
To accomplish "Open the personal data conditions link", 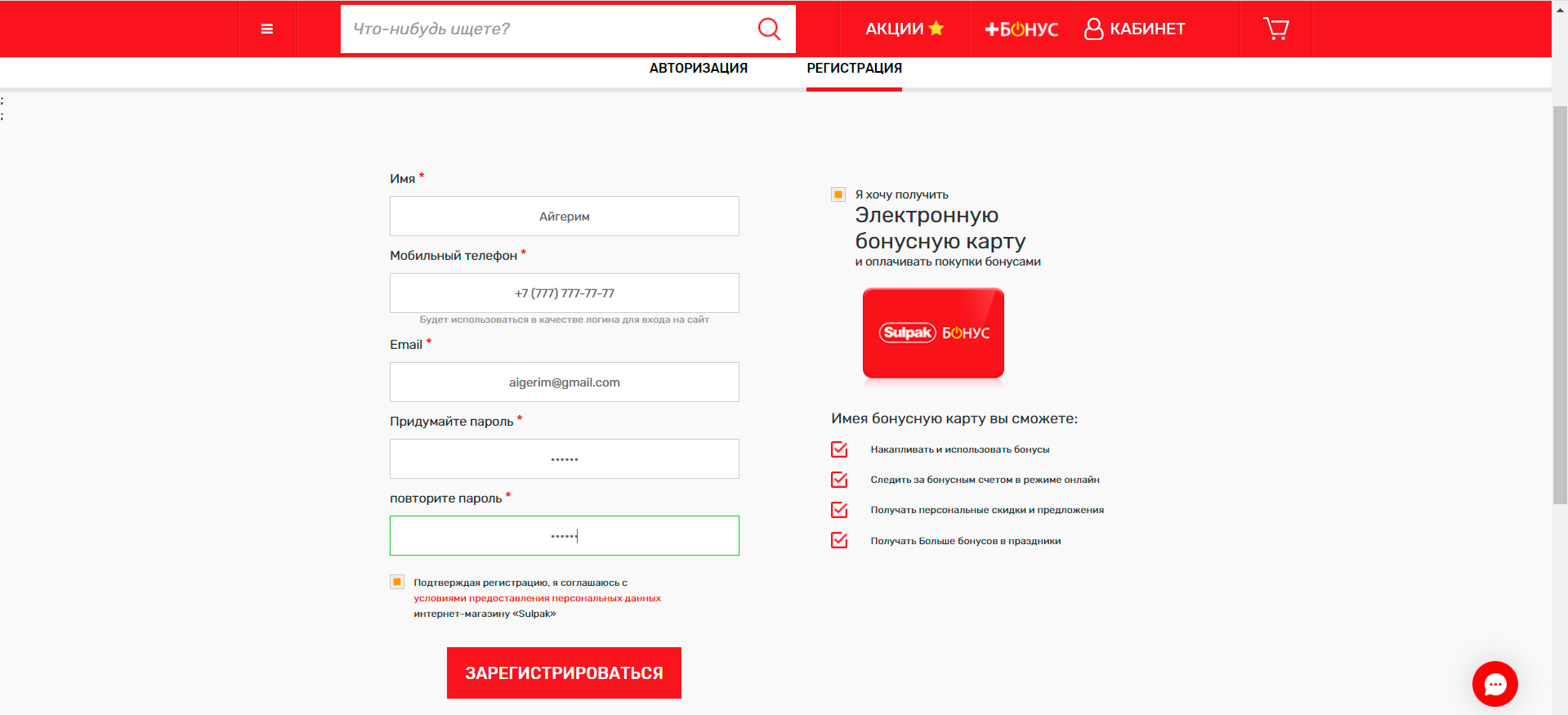I will (x=537, y=598).
